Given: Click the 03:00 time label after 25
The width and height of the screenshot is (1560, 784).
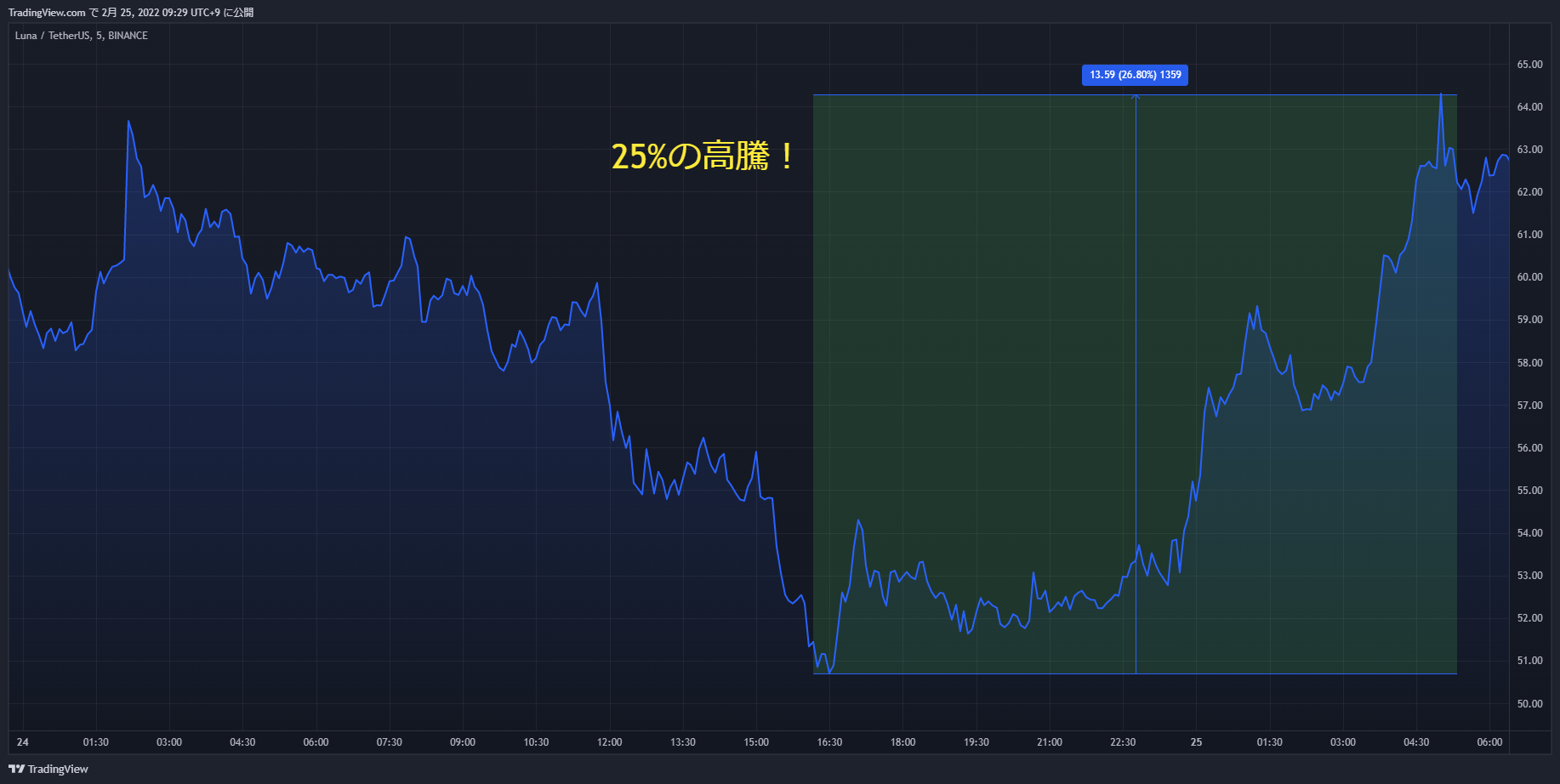Looking at the screenshot, I should (1343, 742).
